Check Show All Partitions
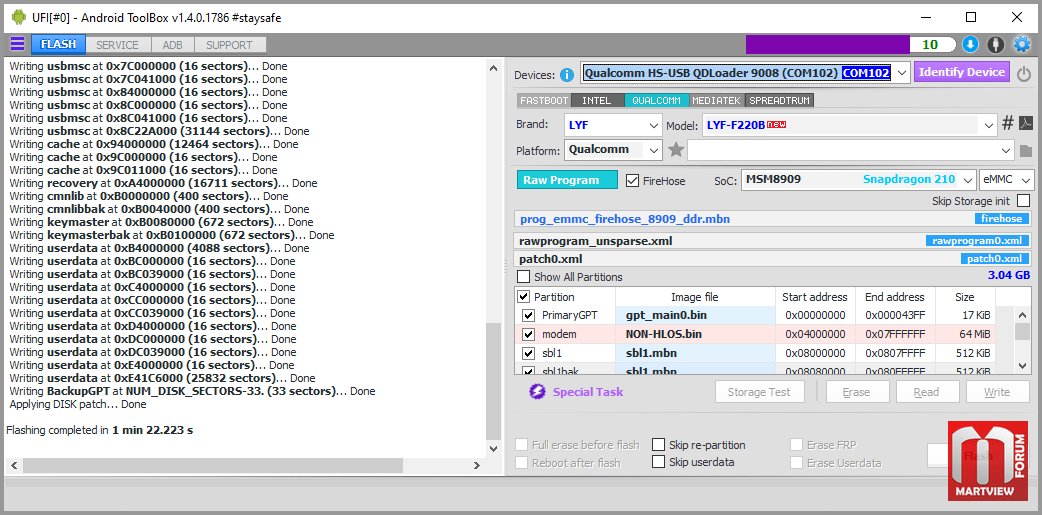 pyautogui.click(x=524, y=276)
